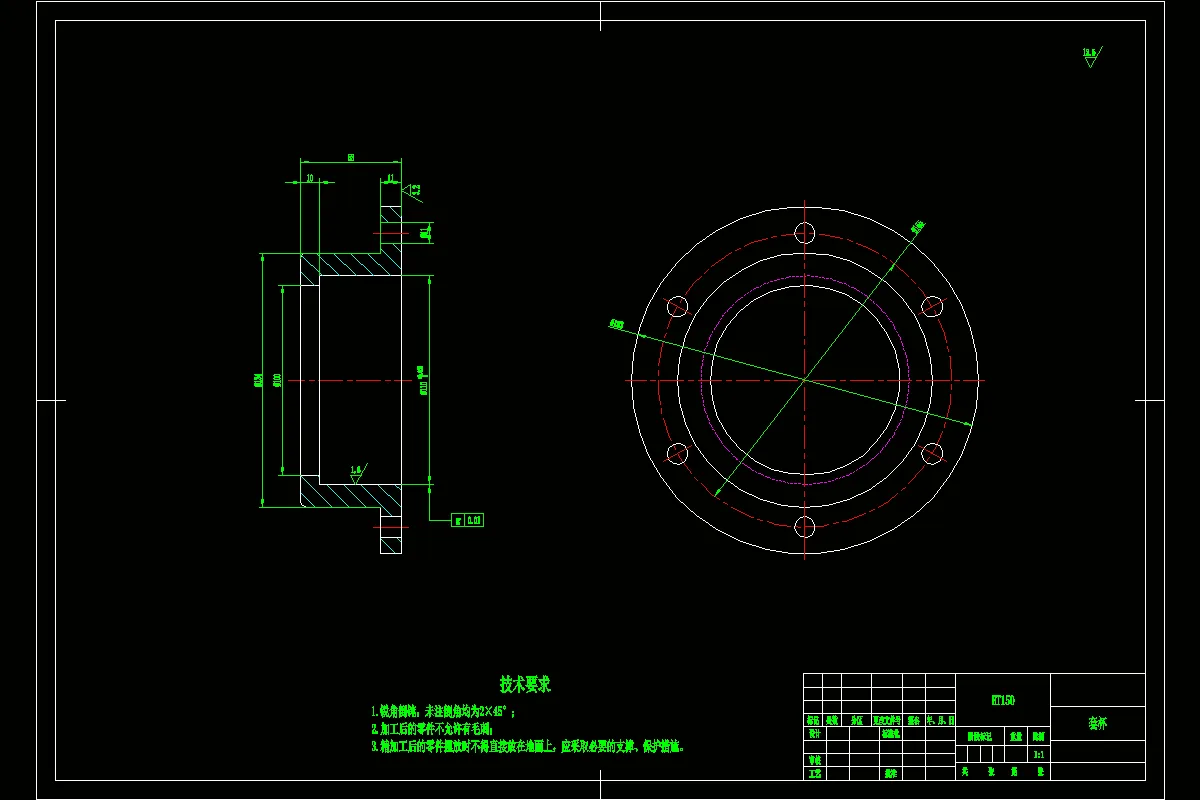Select the lower-right bolt hole of the flange
Screen dimensions: 1200x800
point(932,454)
